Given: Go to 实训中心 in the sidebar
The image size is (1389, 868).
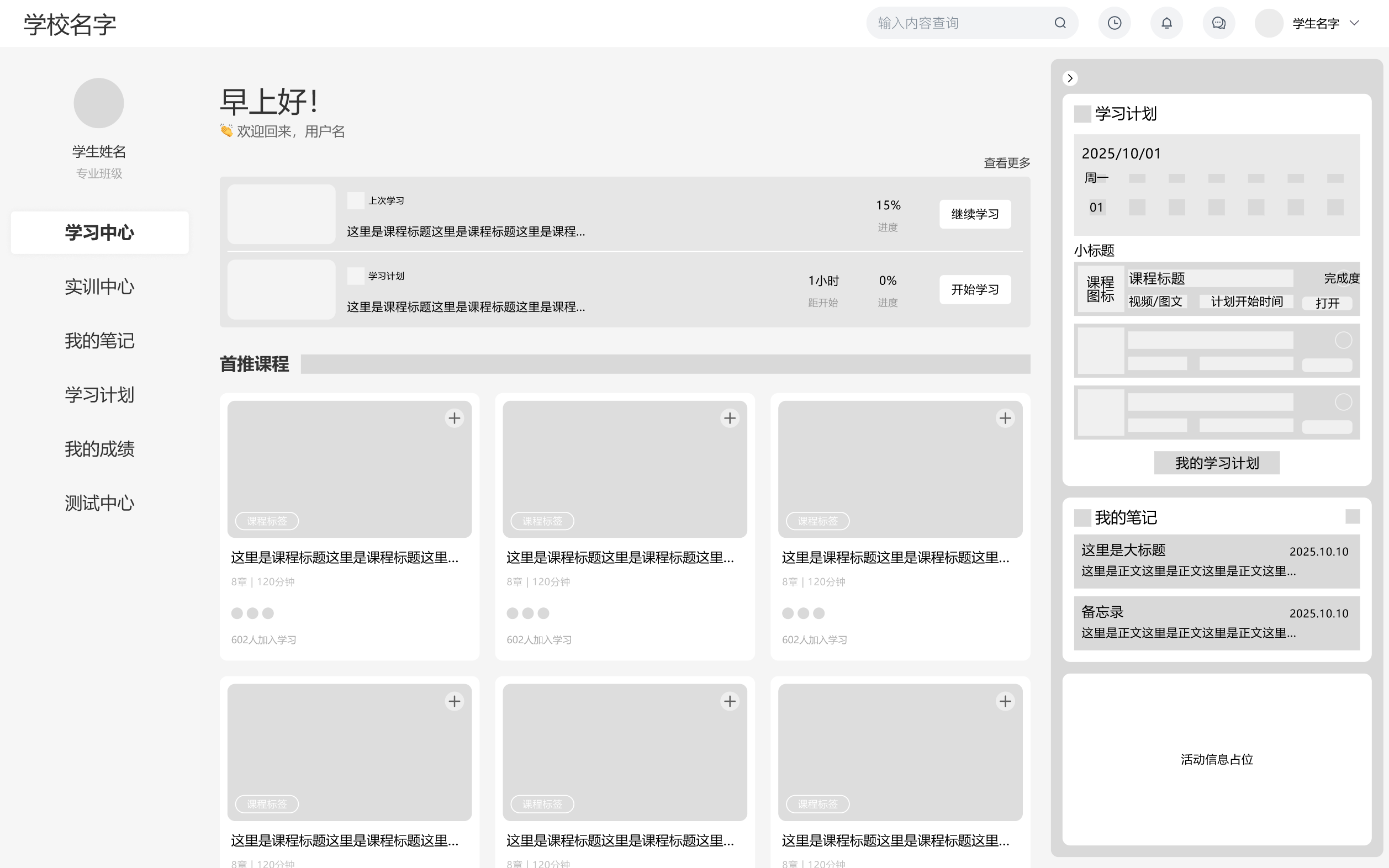Looking at the screenshot, I should [x=99, y=287].
